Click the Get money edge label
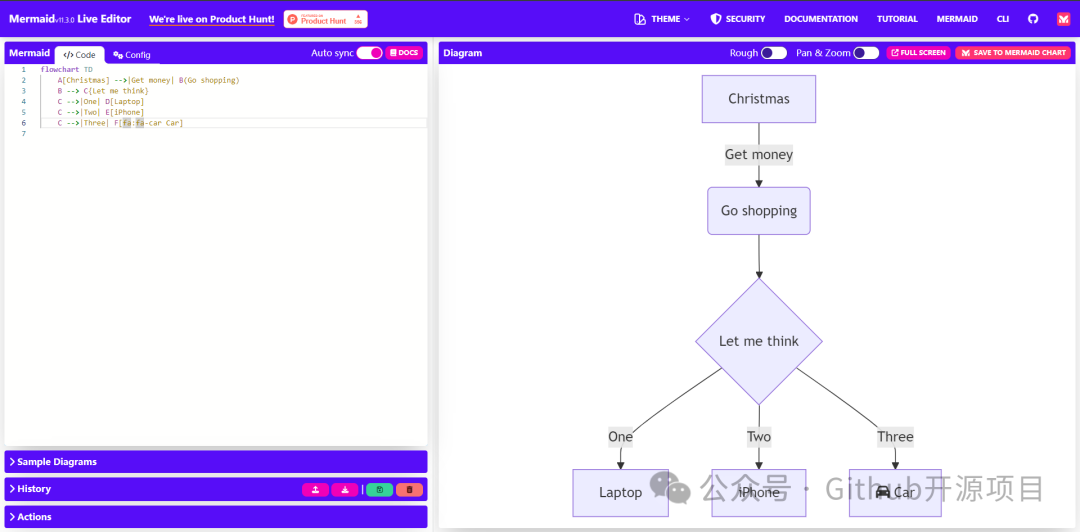1080x532 pixels. point(758,155)
